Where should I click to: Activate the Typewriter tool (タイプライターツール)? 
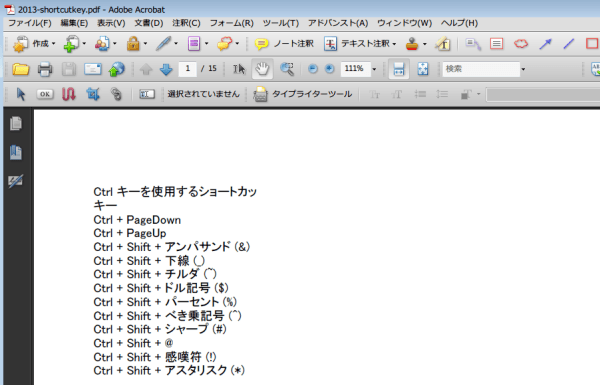coord(302,94)
